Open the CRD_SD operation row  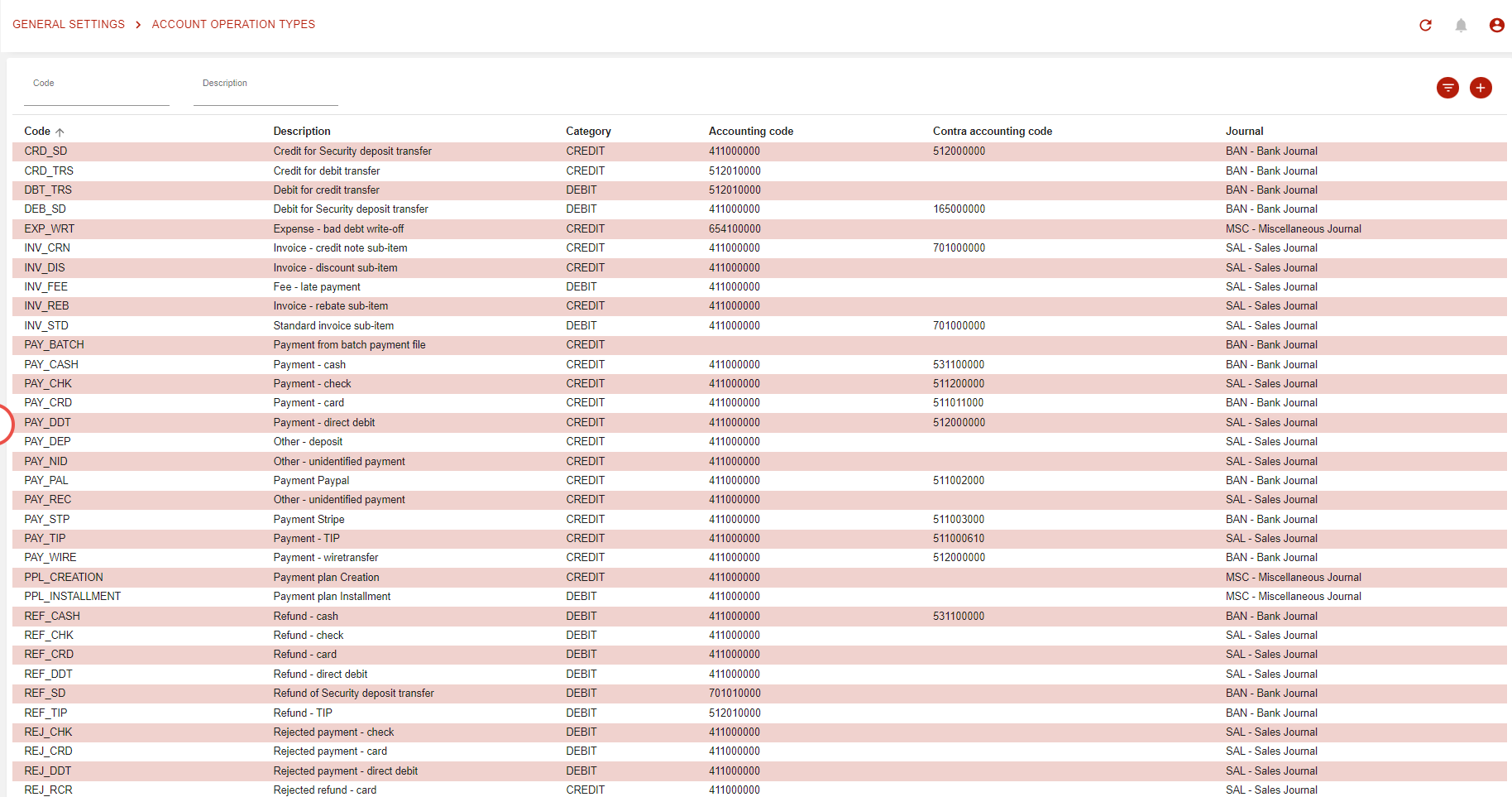point(46,151)
